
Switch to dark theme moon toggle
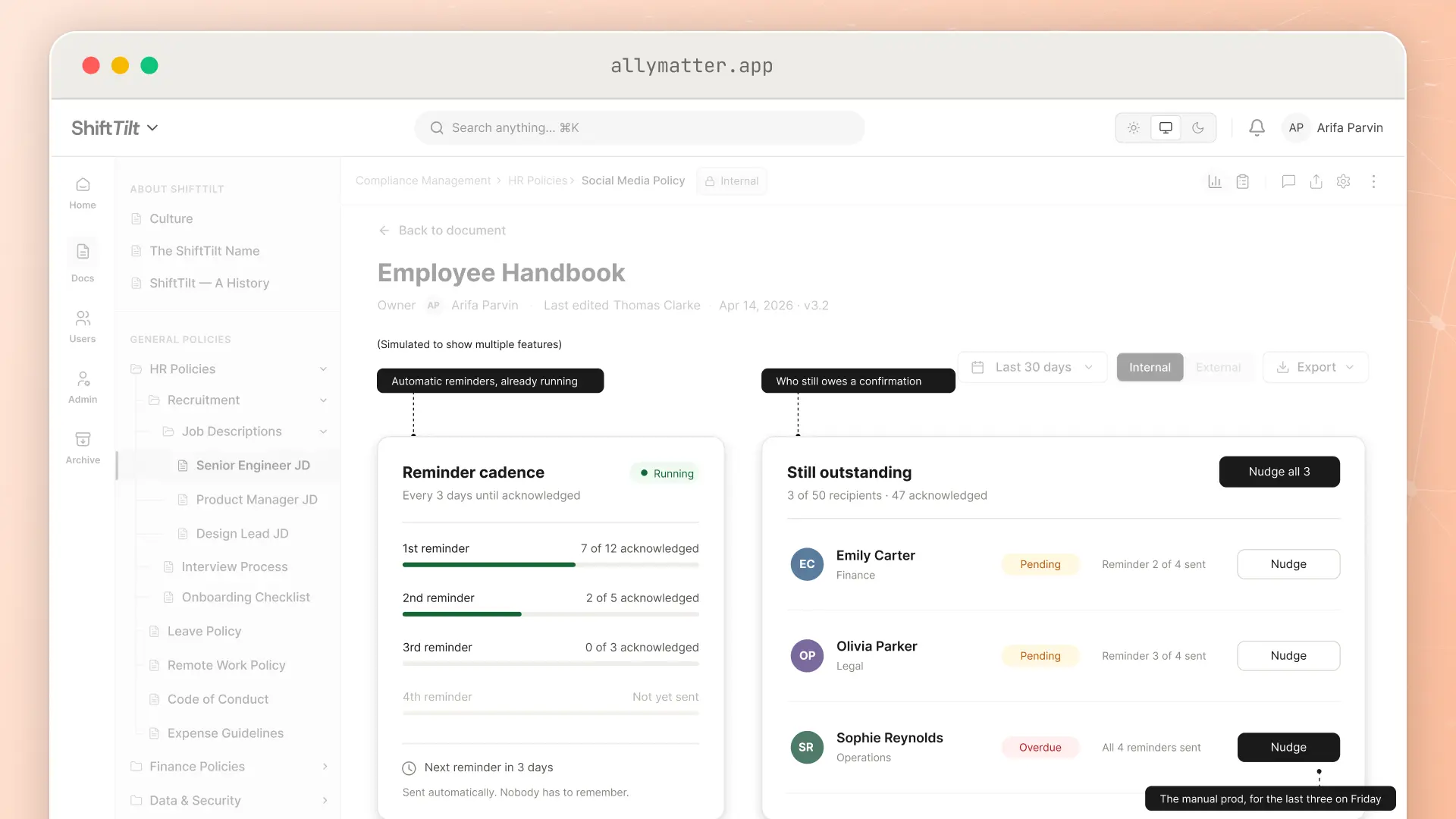pos(1198,127)
